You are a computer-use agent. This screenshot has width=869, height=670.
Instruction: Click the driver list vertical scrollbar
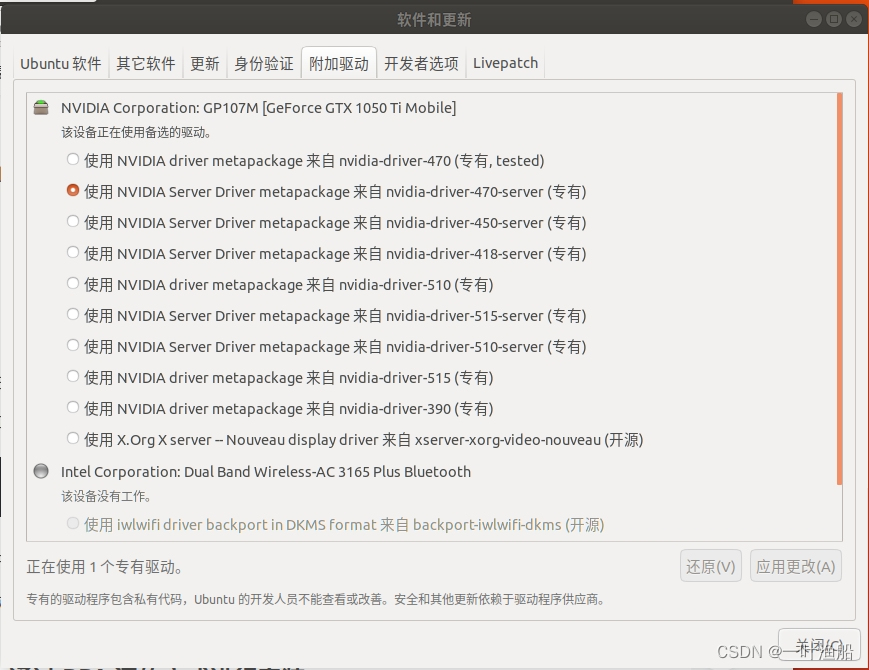[x=840, y=288]
